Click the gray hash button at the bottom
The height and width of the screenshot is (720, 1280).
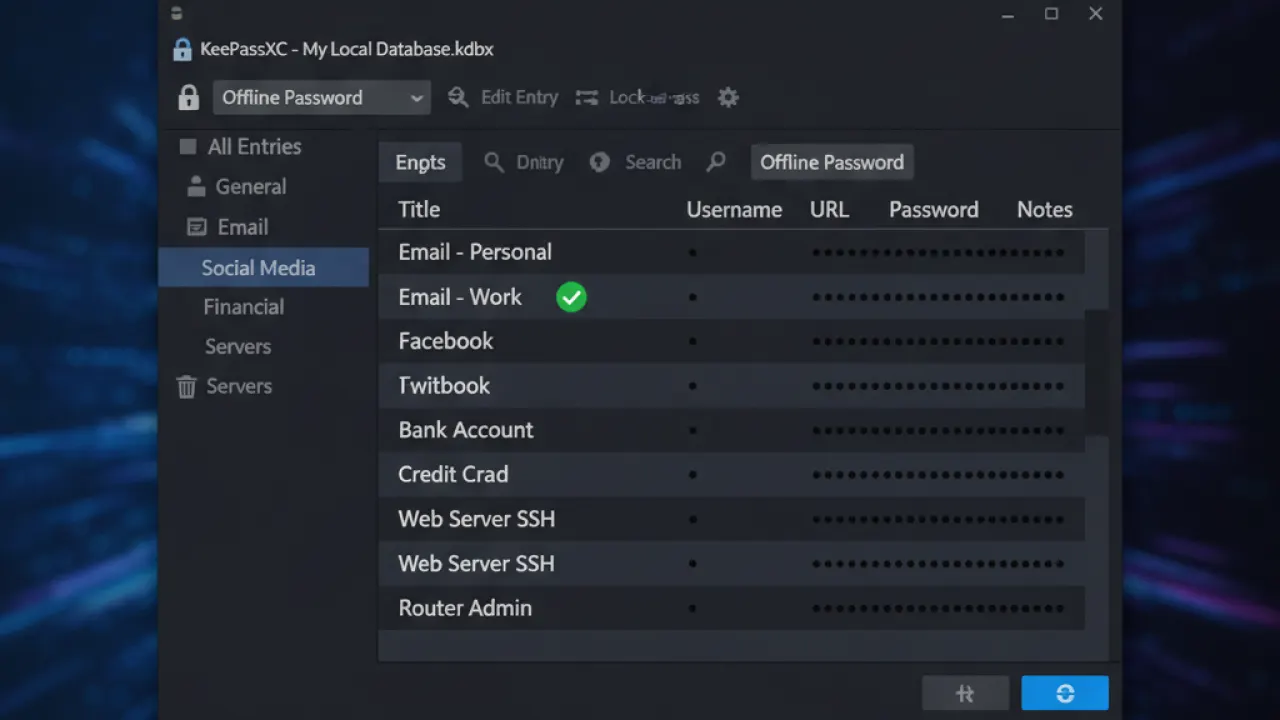[x=965, y=693]
